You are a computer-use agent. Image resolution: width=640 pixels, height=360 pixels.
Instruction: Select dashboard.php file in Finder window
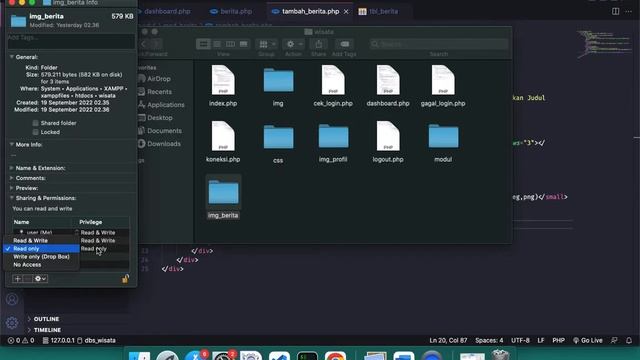(x=388, y=80)
